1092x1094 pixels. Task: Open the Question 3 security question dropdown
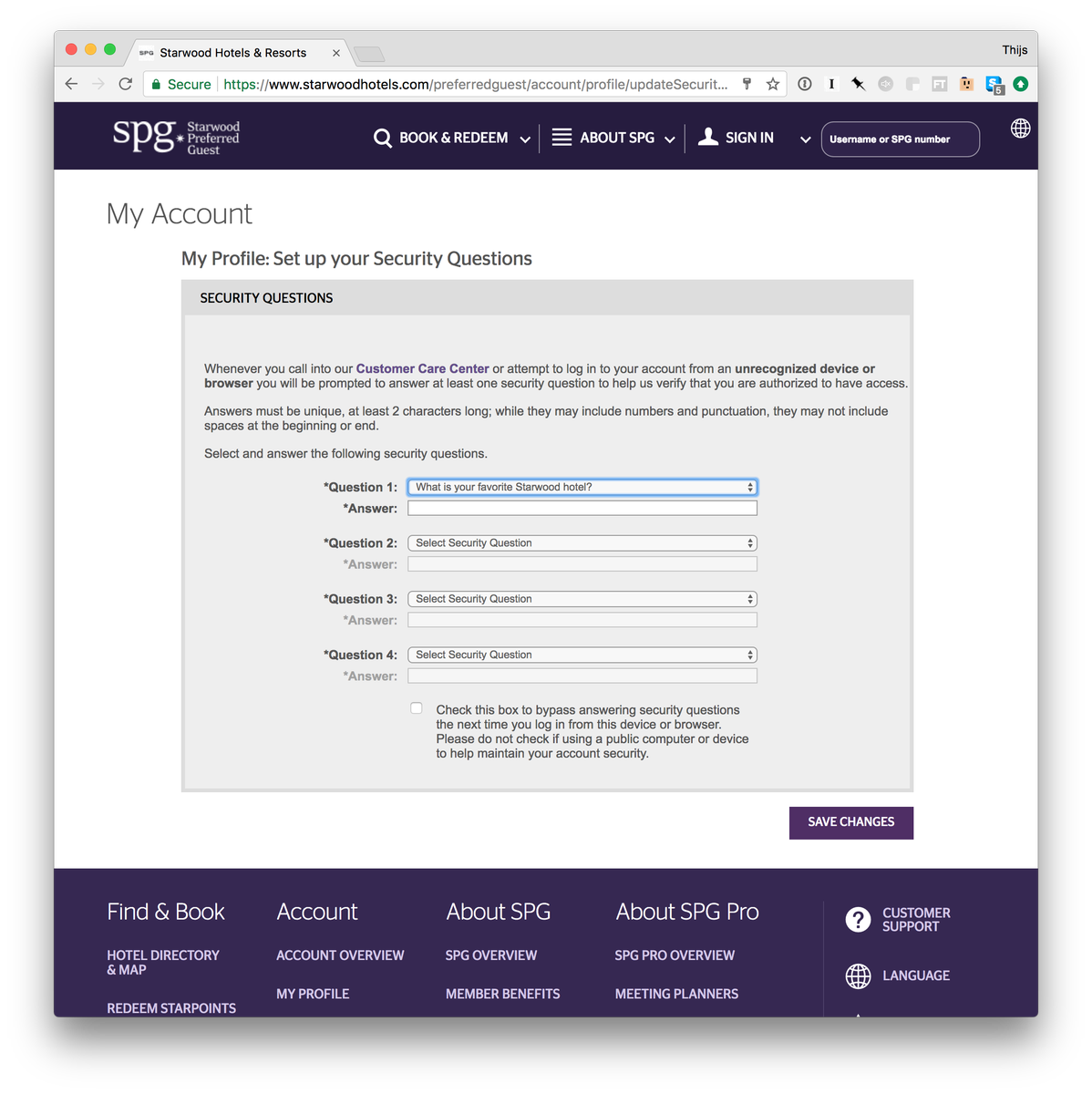click(582, 599)
